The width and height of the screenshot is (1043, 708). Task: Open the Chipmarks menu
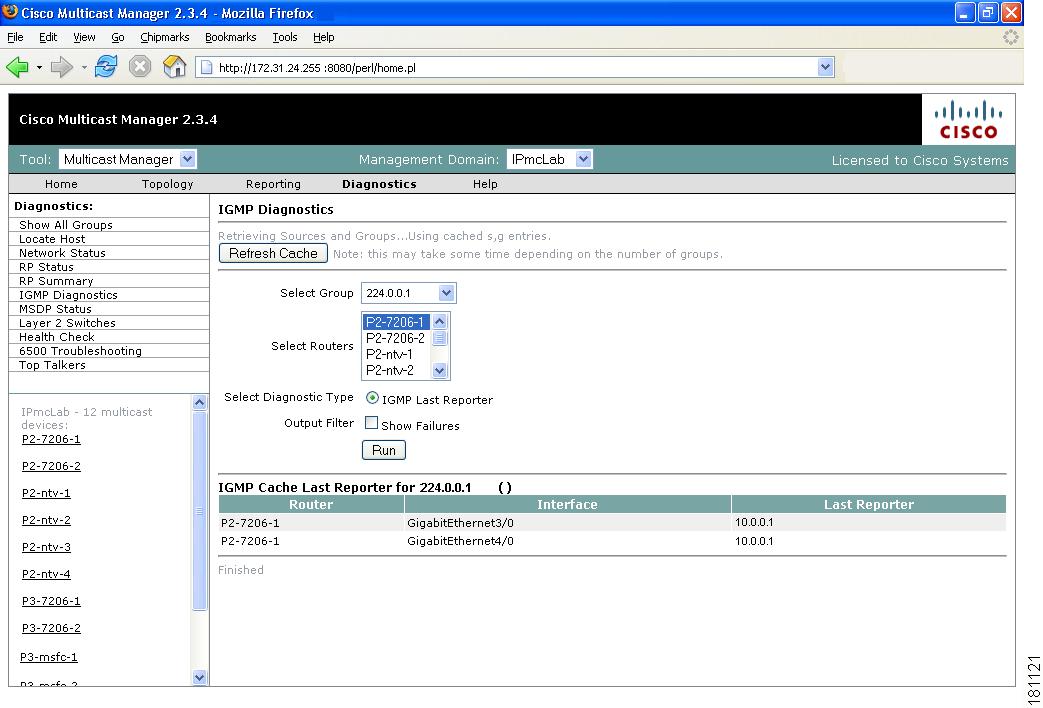(x=164, y=37)
